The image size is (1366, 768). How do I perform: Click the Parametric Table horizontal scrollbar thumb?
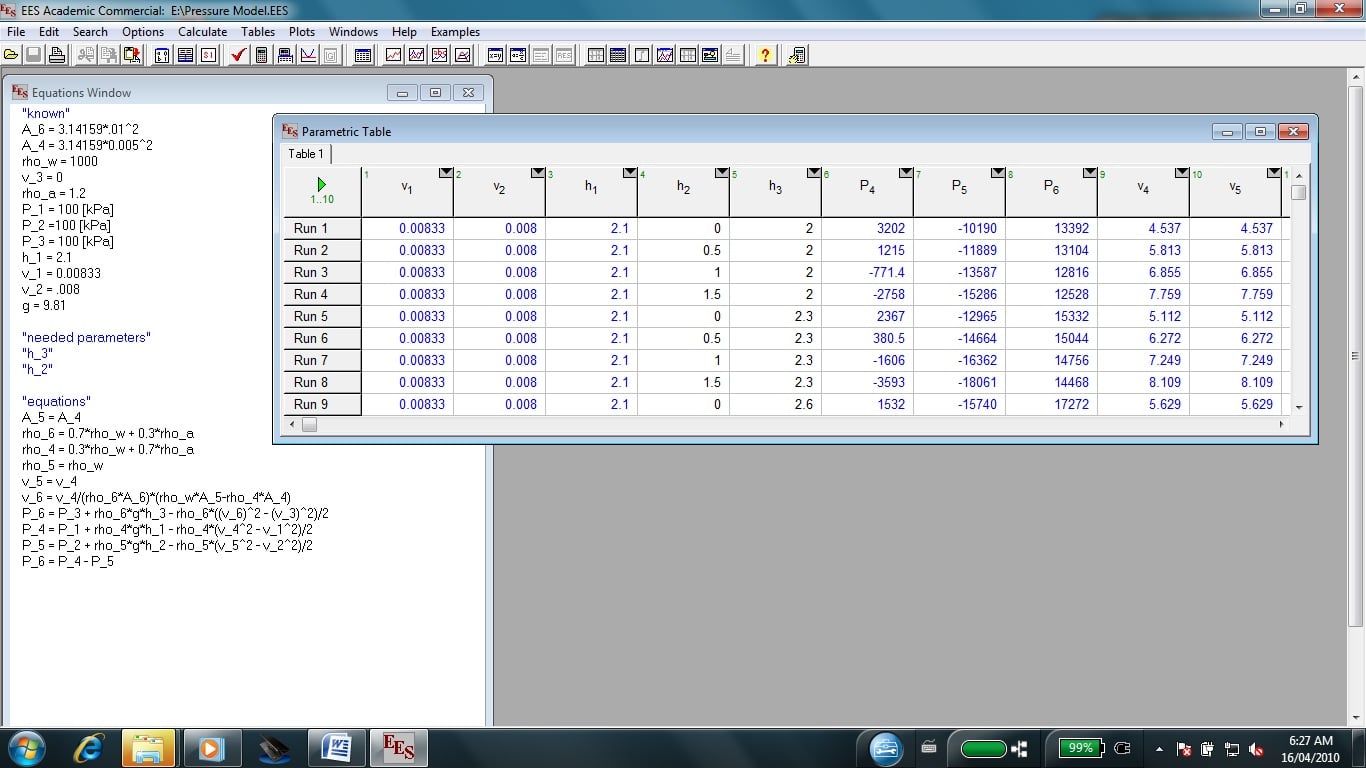point(310,425)
